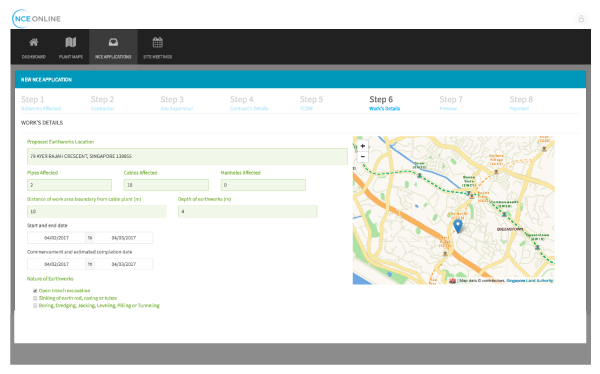Check Sinking of earth rod option

(35, 298)
